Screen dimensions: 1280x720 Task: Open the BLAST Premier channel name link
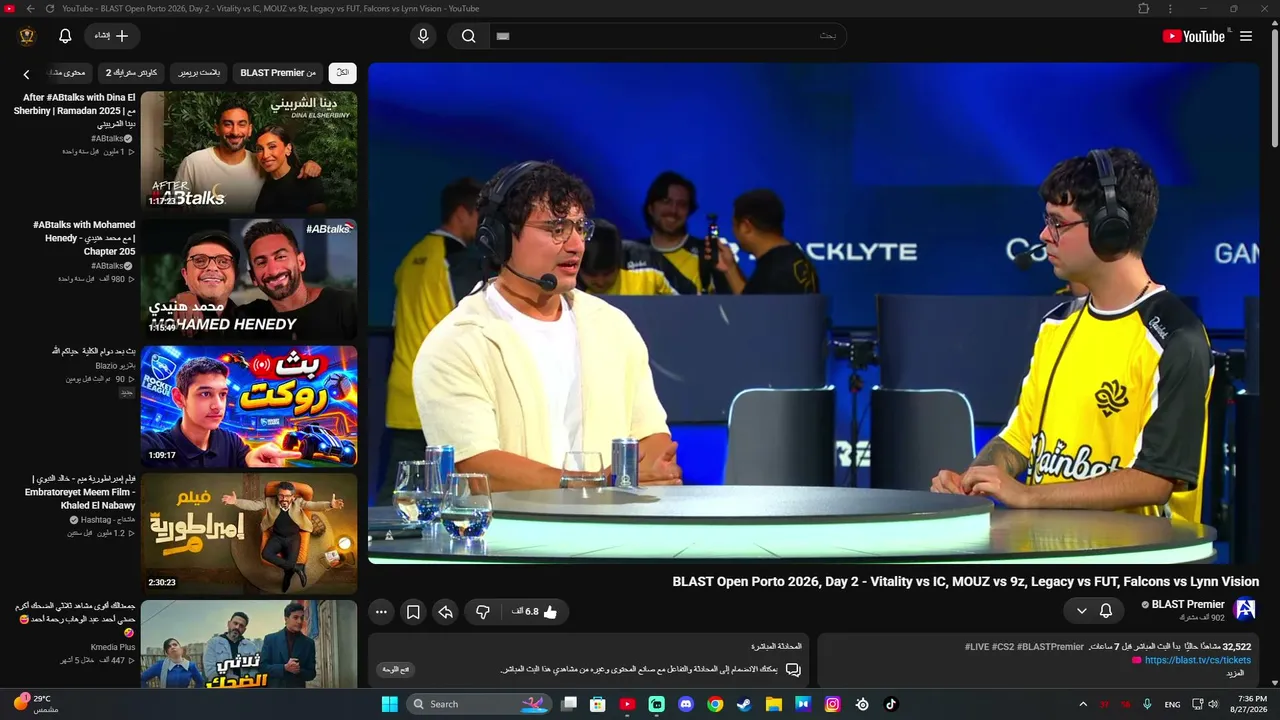click(x=1188, y=604)
